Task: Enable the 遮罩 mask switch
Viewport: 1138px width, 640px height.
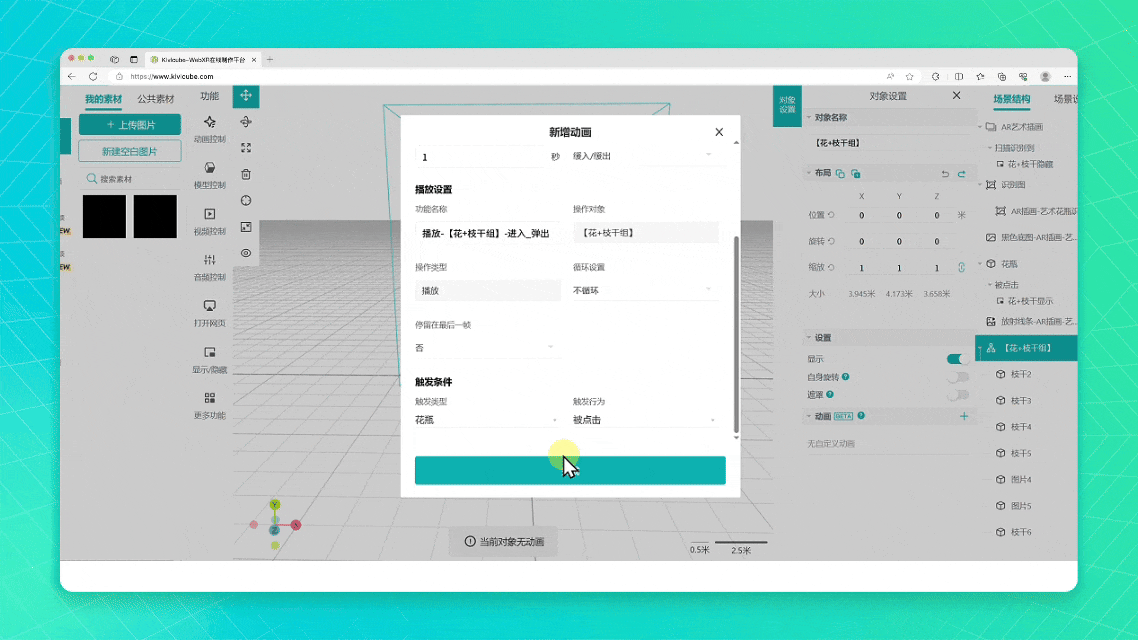Action: [x=958, y=395]
